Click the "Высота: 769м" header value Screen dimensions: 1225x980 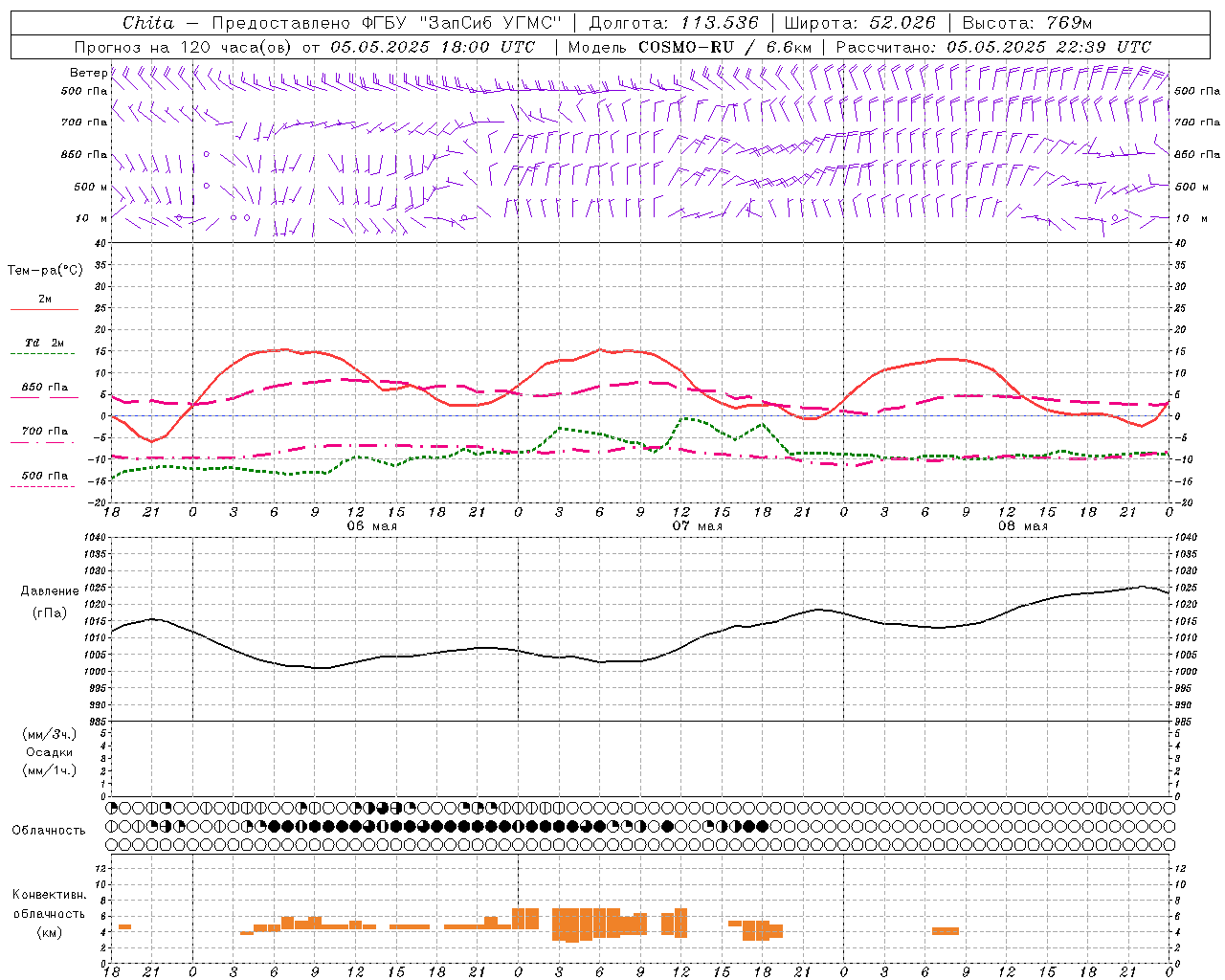point(1027,23)
